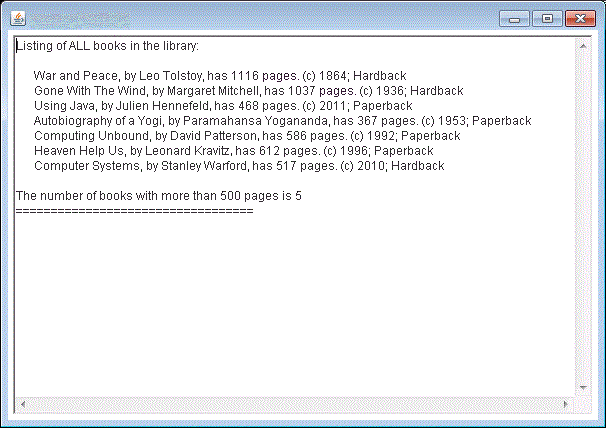This screenshot has height=428, width=606.
Task: Maximize the library listing window
Action: [x=547, y=18]
